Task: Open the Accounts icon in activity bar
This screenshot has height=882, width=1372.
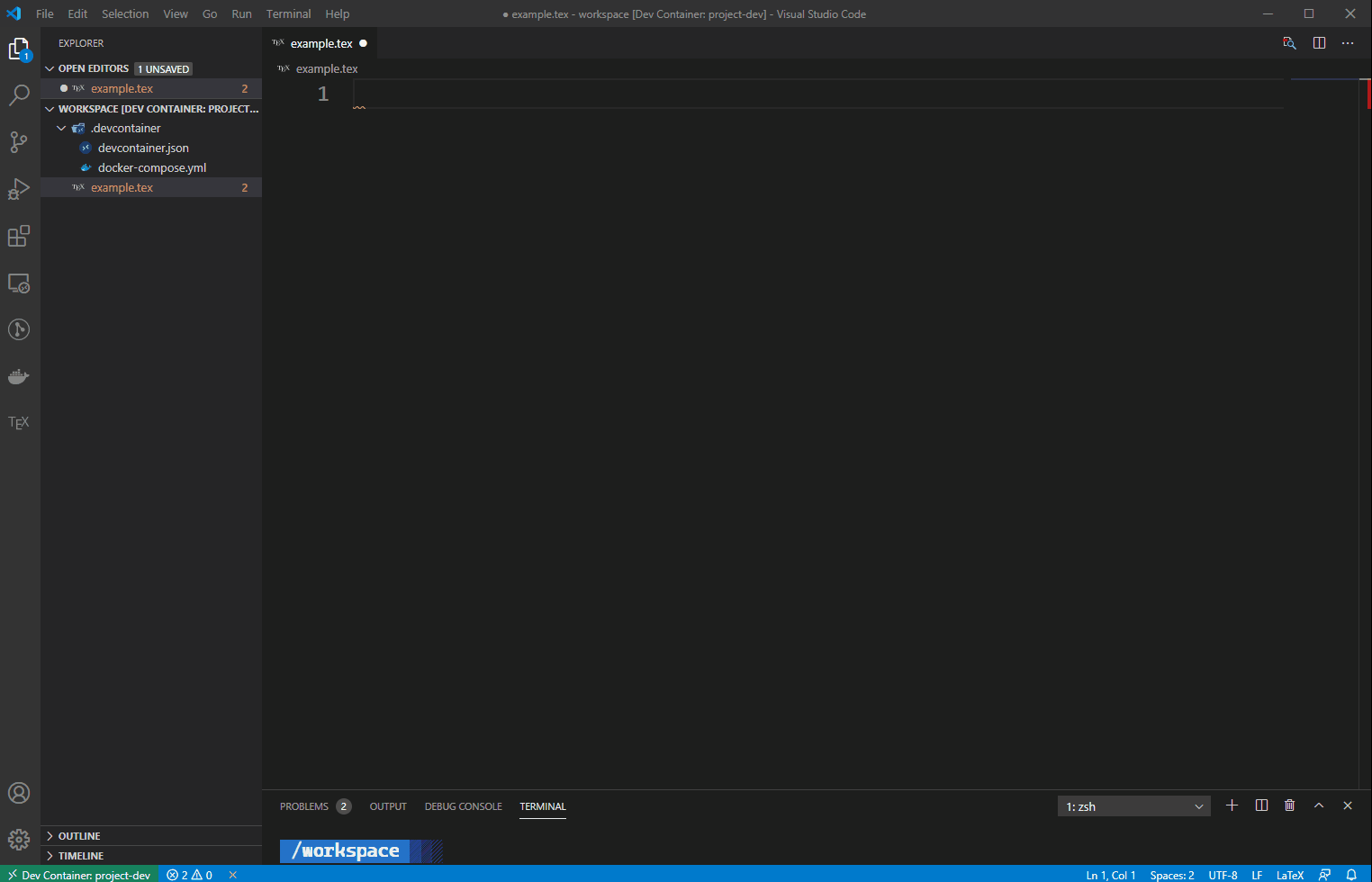Action: [x=19, y=793]
